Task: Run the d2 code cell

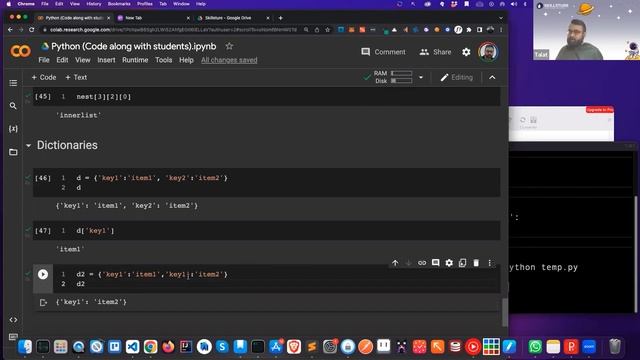Action: pyautogui.click(x=43, y=274)
